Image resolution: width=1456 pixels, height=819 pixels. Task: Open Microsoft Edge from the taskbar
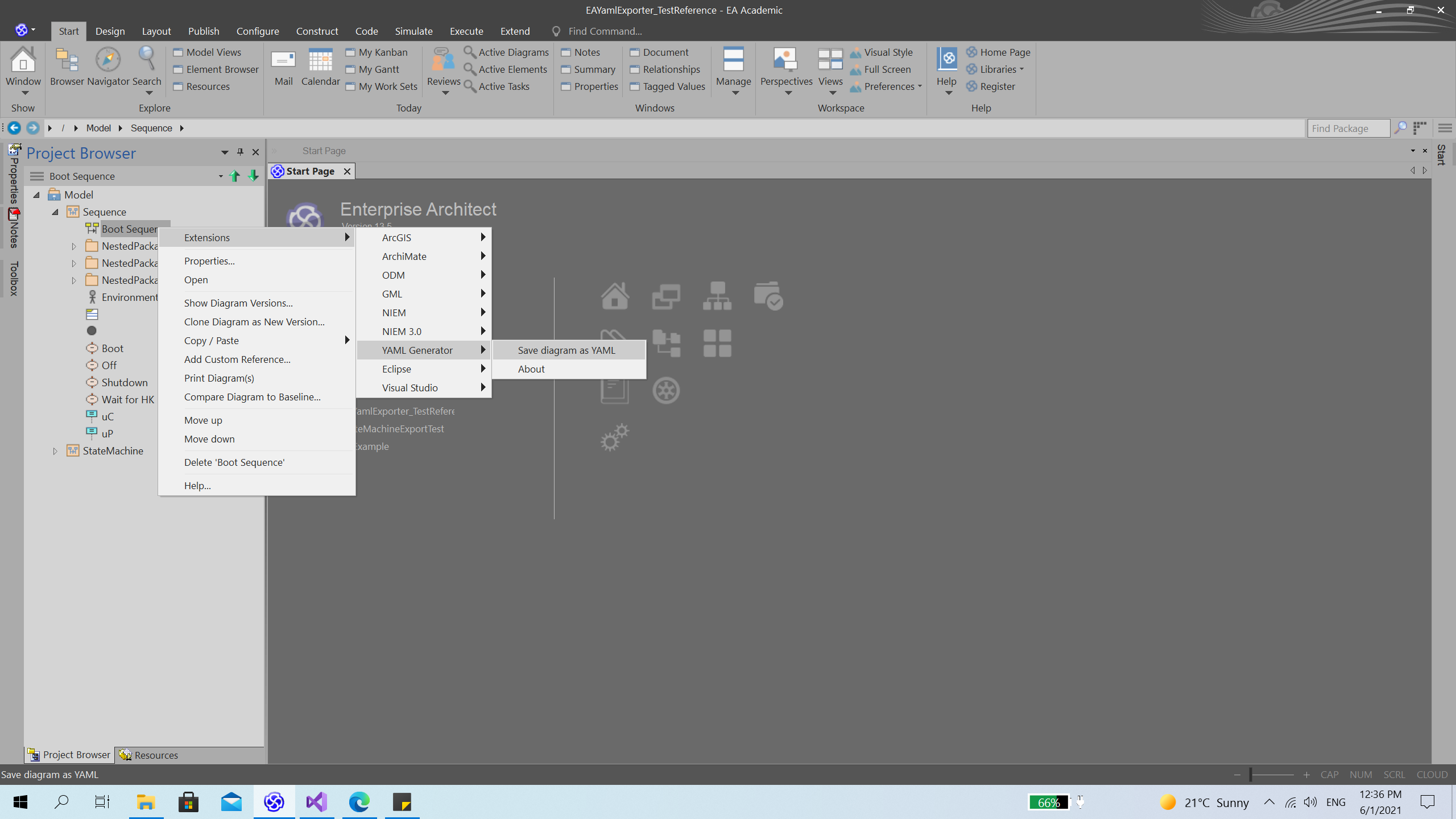point(359,803)
